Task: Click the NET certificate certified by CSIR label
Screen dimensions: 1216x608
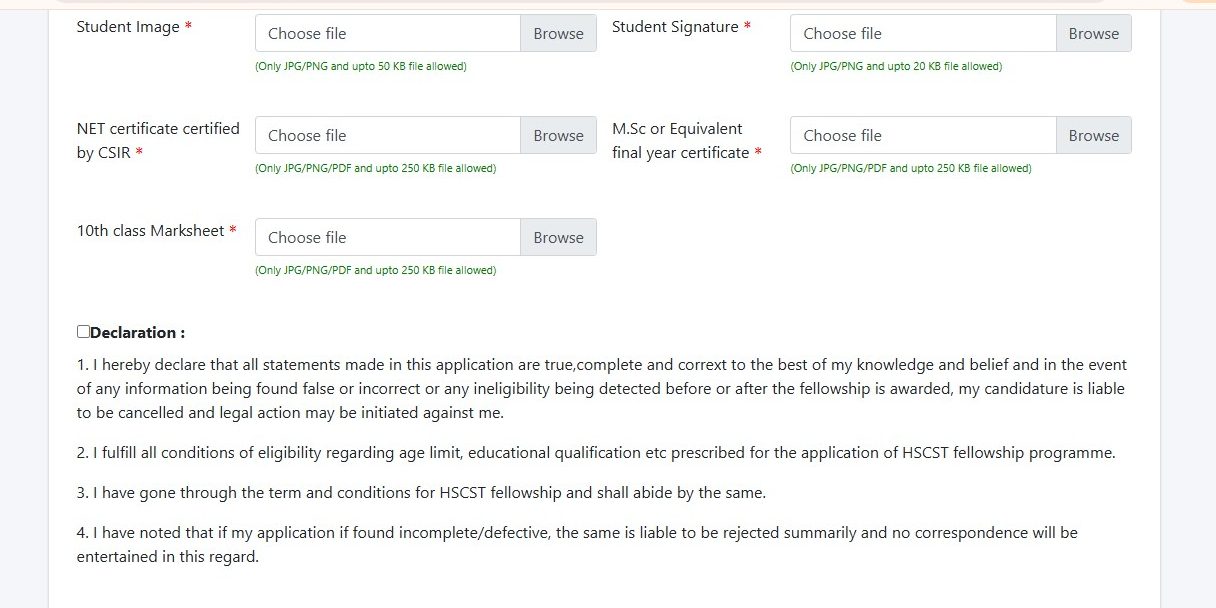Action: click(158, 140)
